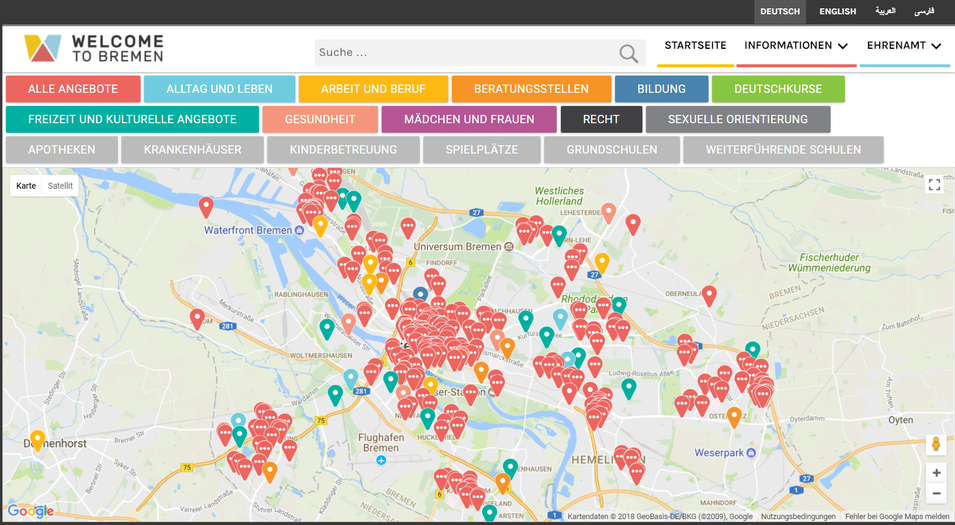Zoom out on the map

[936, 493]
